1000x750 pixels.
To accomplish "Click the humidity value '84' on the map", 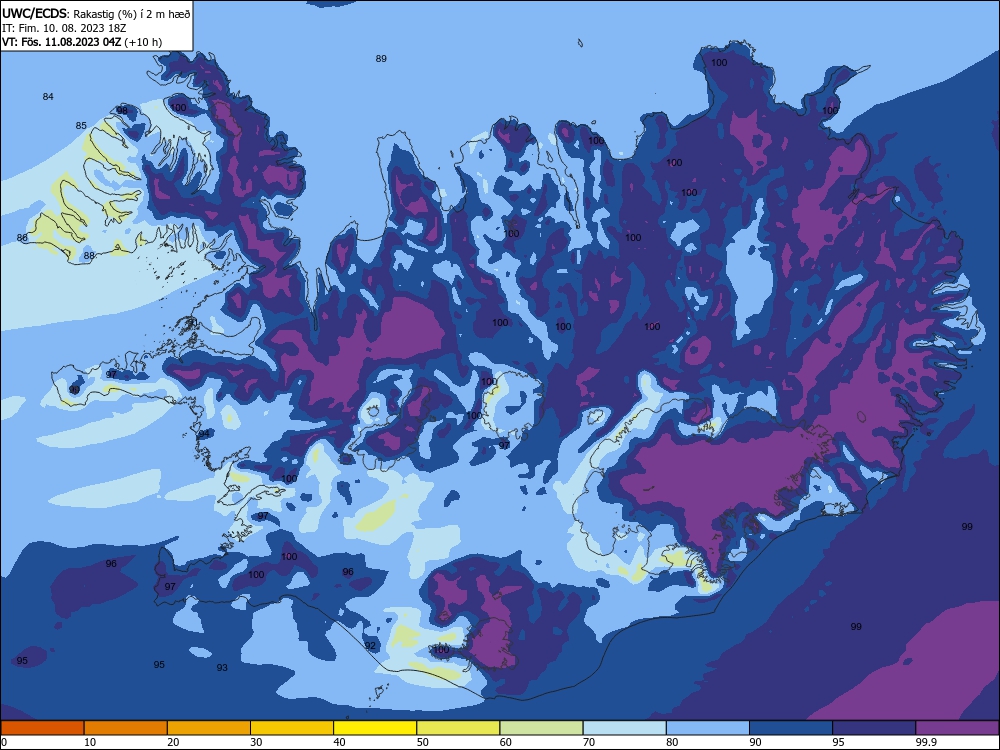I will (x=48, y=97).
